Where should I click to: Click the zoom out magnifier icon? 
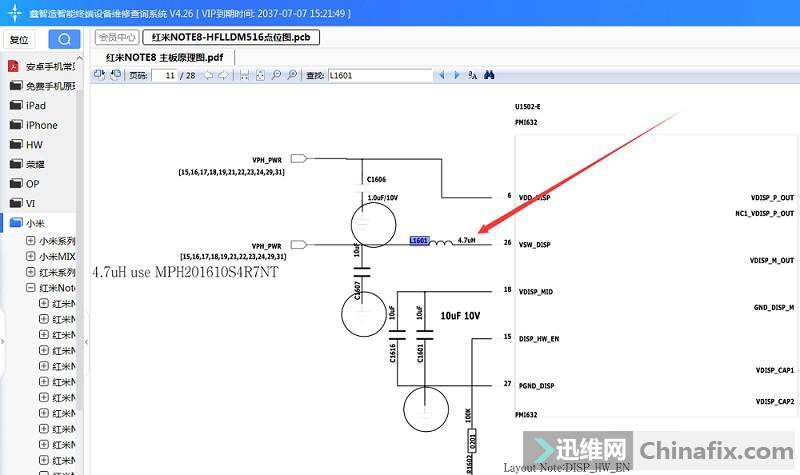tap(276, 75)
